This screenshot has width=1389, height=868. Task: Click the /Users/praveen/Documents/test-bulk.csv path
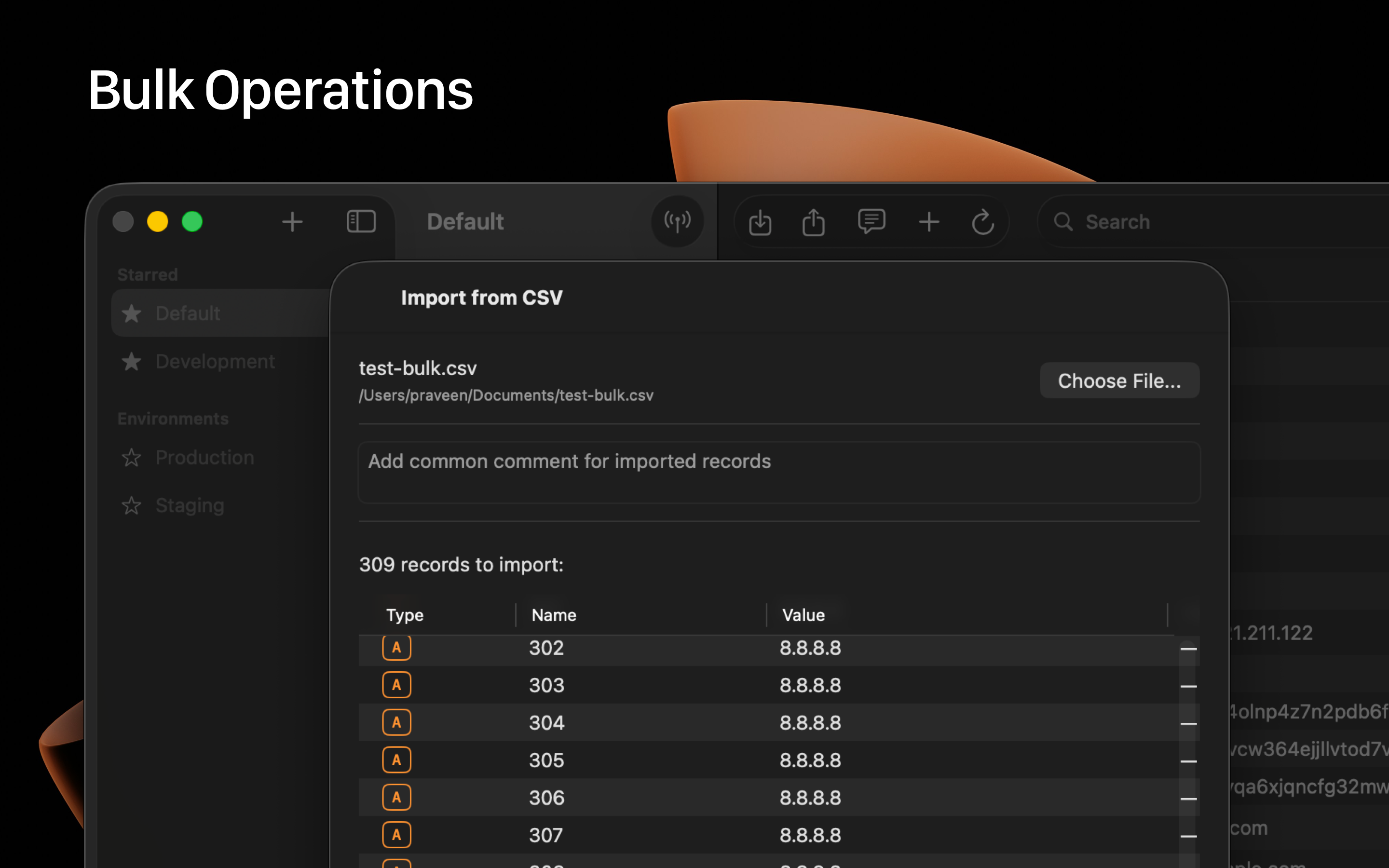pyautogui.click(x=505, y=395)
